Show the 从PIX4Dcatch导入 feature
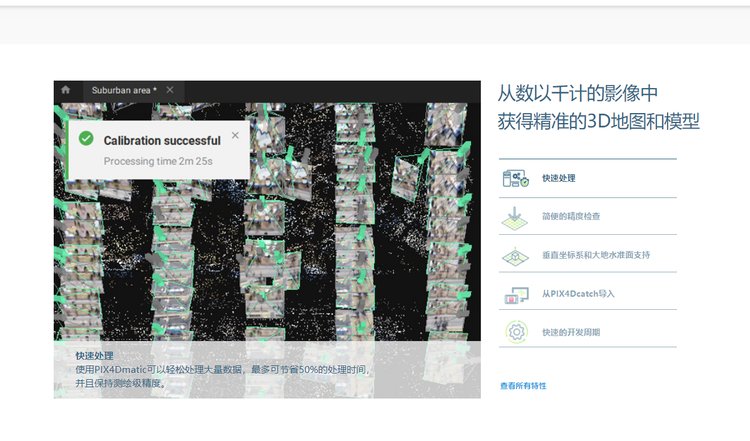Viewport: 750px width, 441px height. tap(578, 294)
